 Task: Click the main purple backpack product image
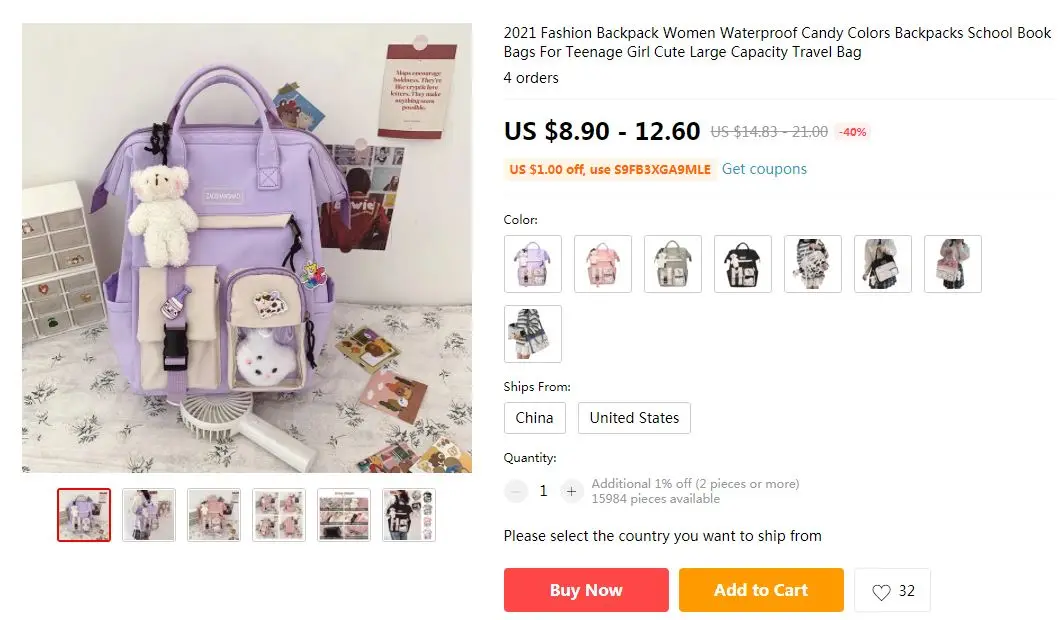point(247,248)
